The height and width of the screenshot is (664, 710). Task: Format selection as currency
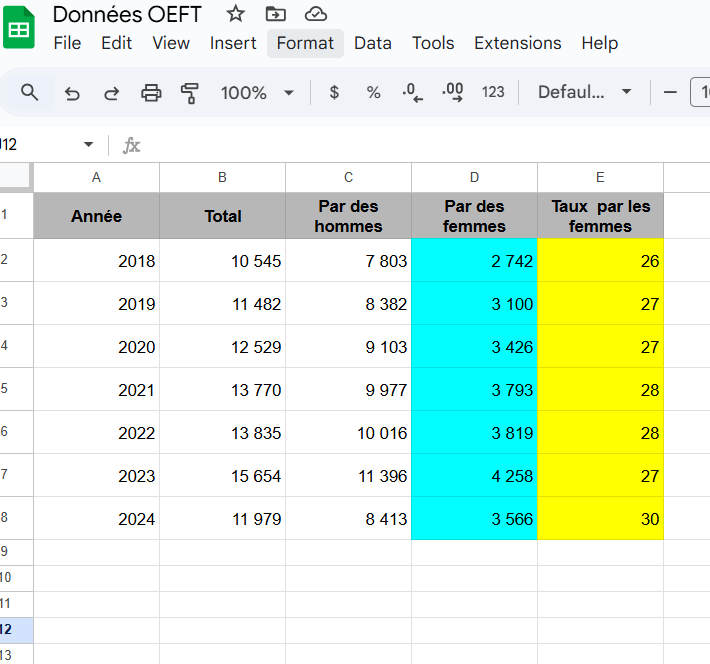click(x=334, y=93)
